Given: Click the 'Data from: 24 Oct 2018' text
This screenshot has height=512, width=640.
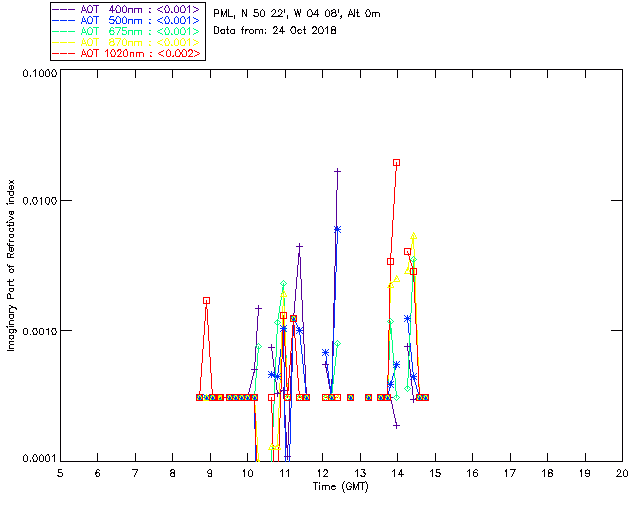Looking at the screenshot, I should (275, 31).
